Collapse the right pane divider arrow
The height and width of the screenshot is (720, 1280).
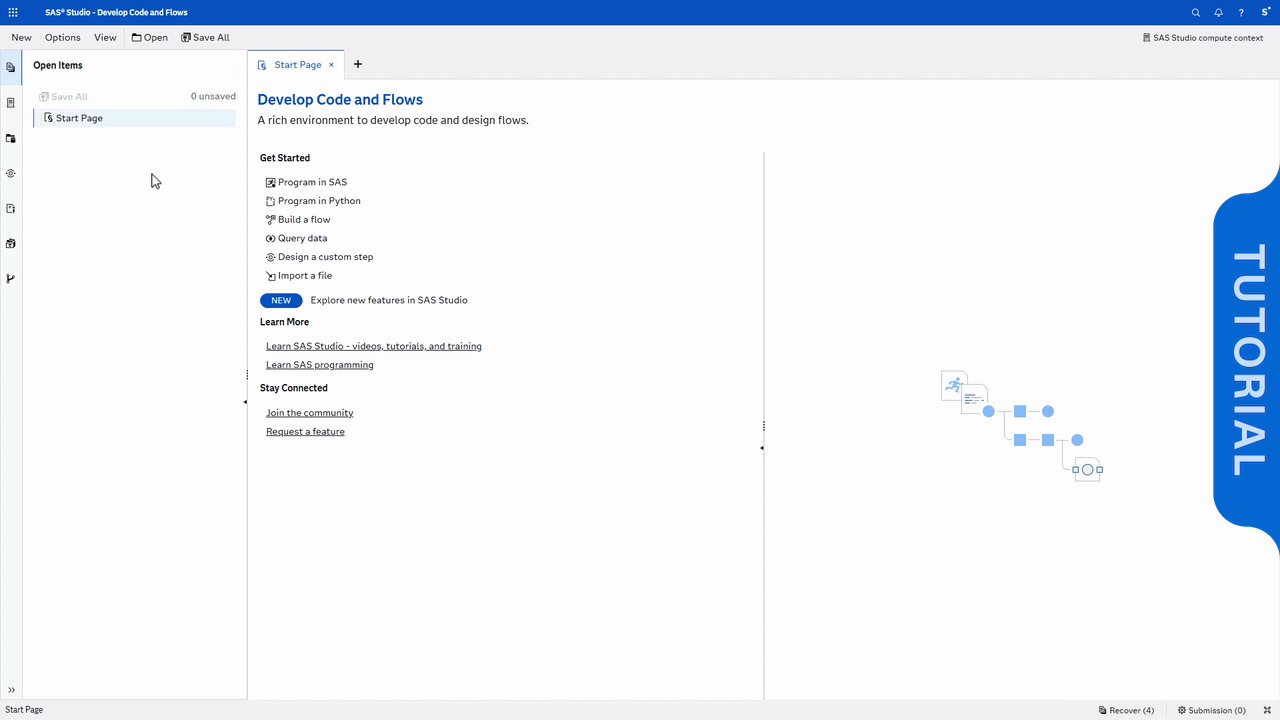pos(762,448)
